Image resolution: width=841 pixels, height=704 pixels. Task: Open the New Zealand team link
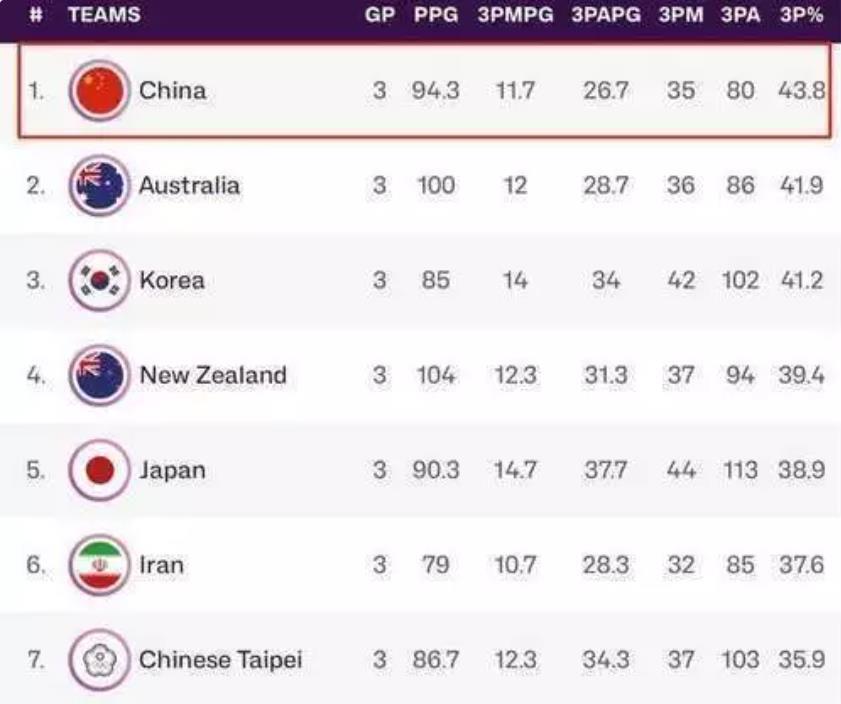click(x=213, y=375)
